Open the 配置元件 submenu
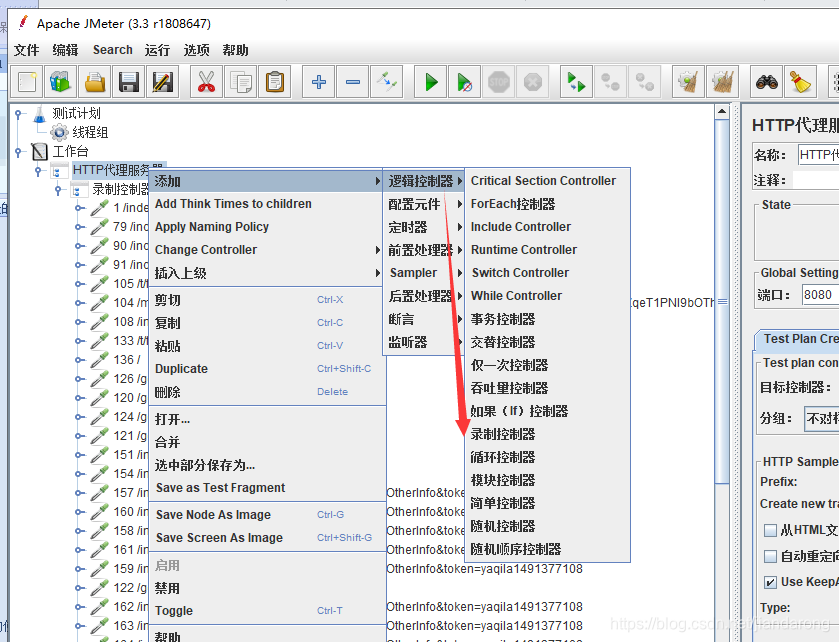Image resolution: width=839 pixels, height=642 pixels. 424,204
